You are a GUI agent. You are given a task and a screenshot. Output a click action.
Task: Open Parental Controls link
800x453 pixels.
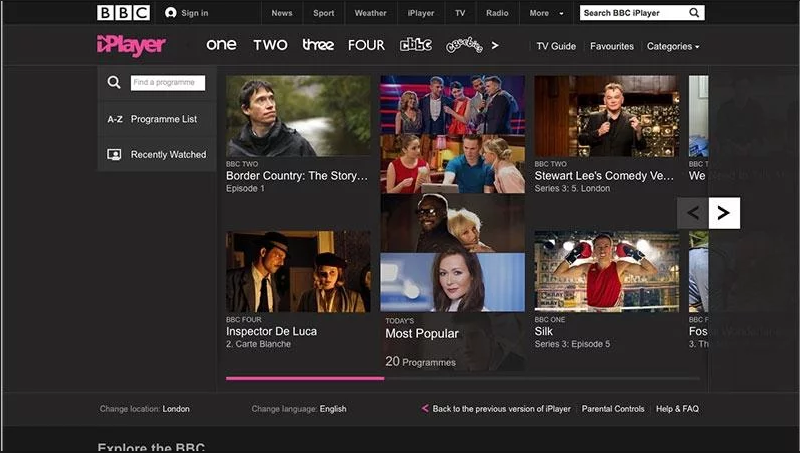coord(613,409)
